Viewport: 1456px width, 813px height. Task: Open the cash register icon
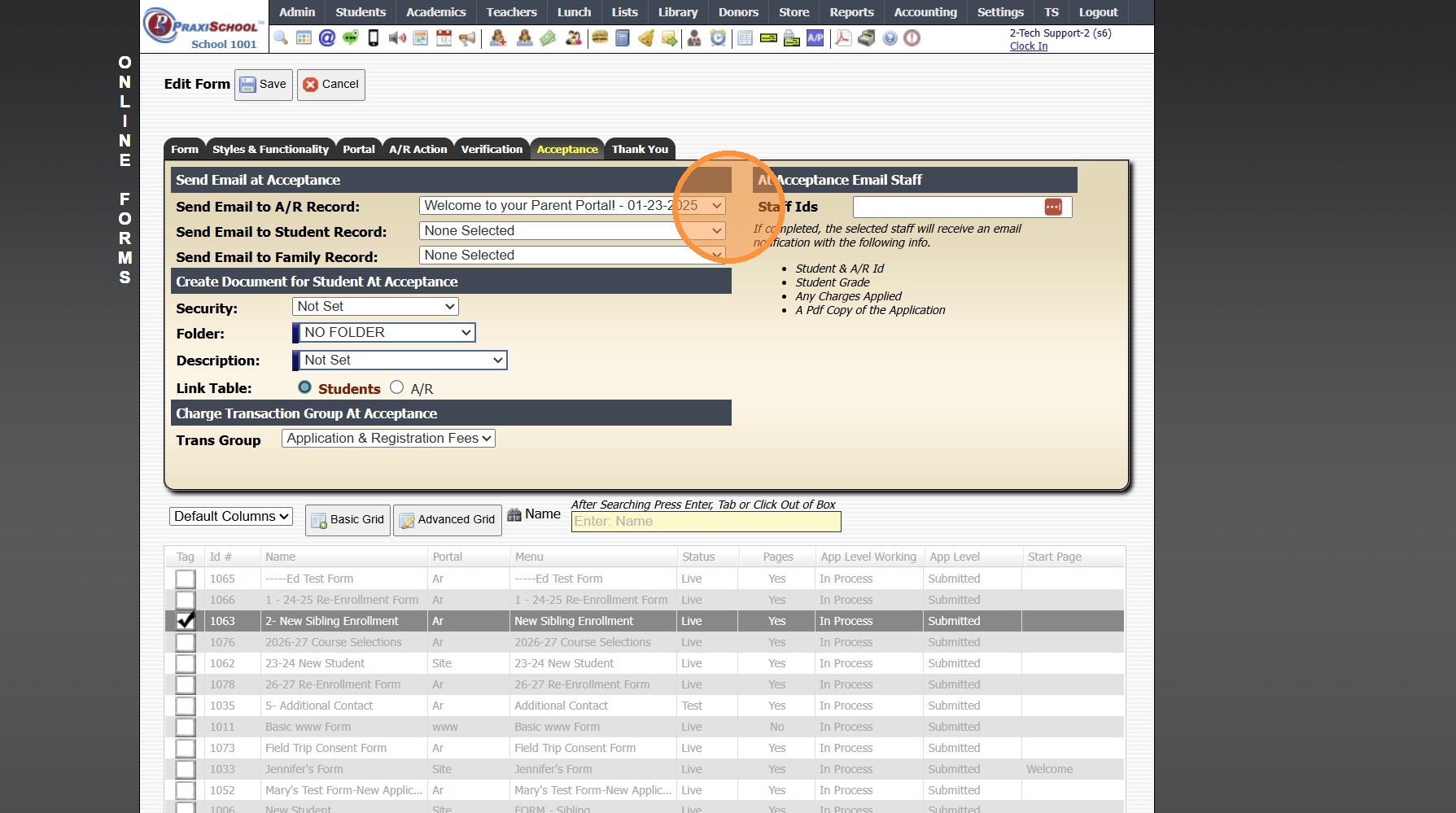pos(867,38)
